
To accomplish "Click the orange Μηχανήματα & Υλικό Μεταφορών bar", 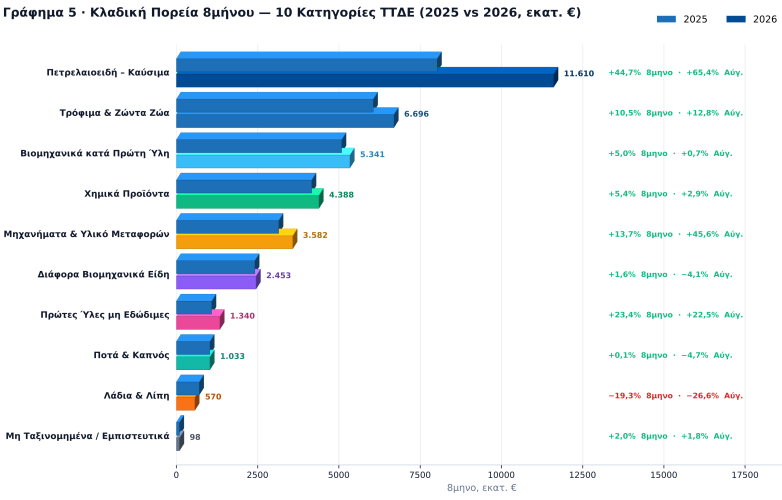I will (x=236, y=239).
